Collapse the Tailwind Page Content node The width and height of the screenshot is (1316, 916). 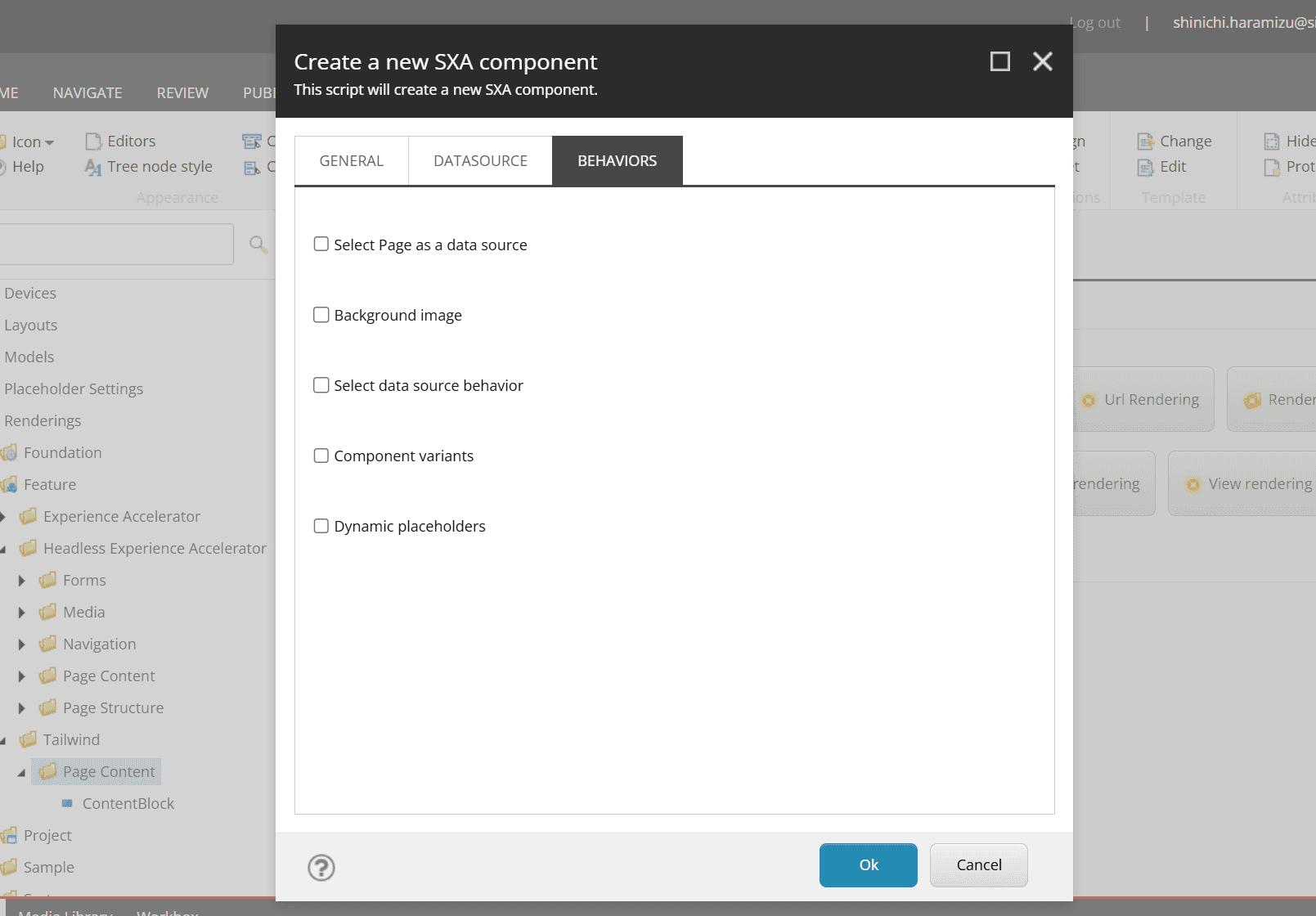(22, 772)
